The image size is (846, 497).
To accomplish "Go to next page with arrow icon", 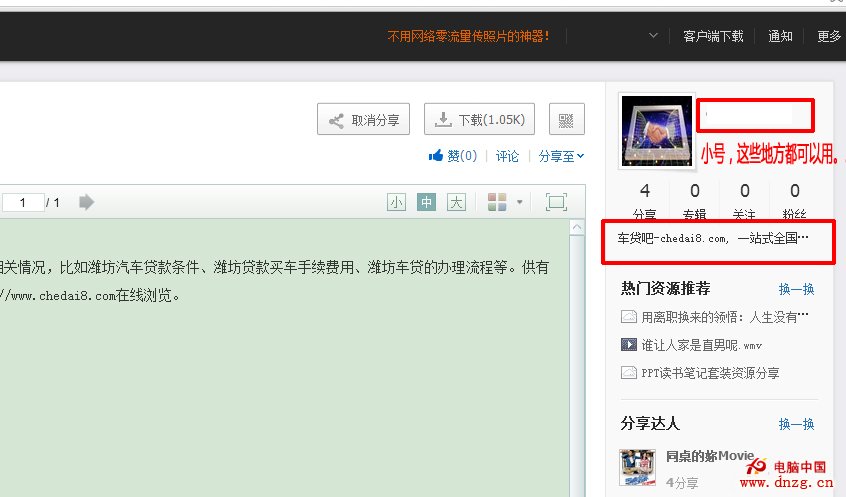I will 86,202.
